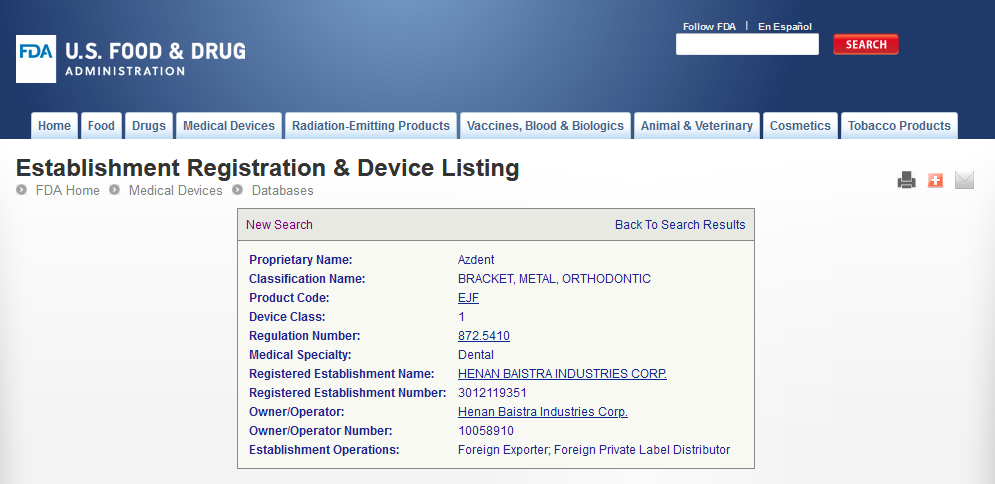Print this page via printer icon
The width and height of the screenshot is (995, 484).
coord(906,181)
